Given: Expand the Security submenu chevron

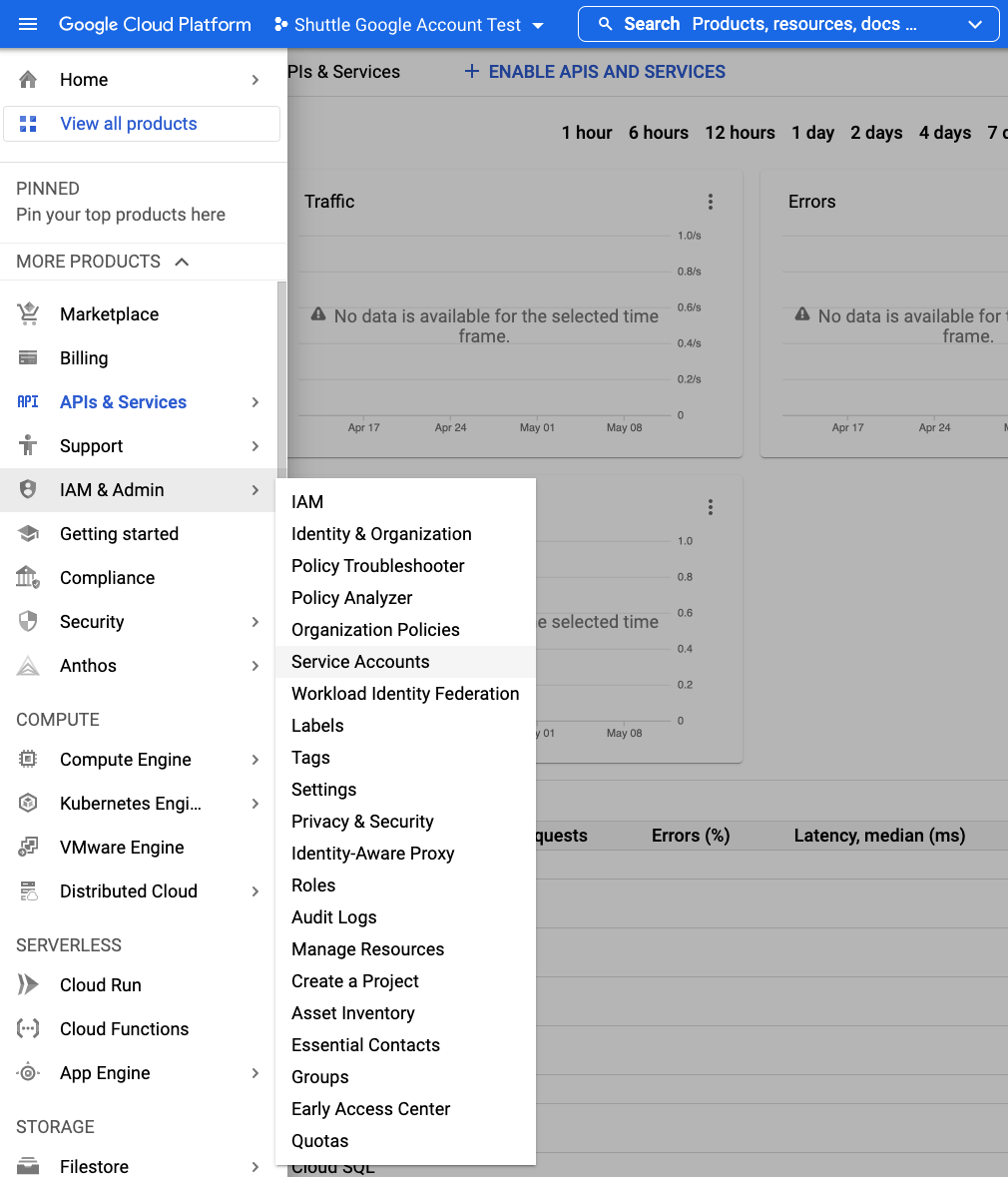Looking at the screenshot, I should 255,622.
